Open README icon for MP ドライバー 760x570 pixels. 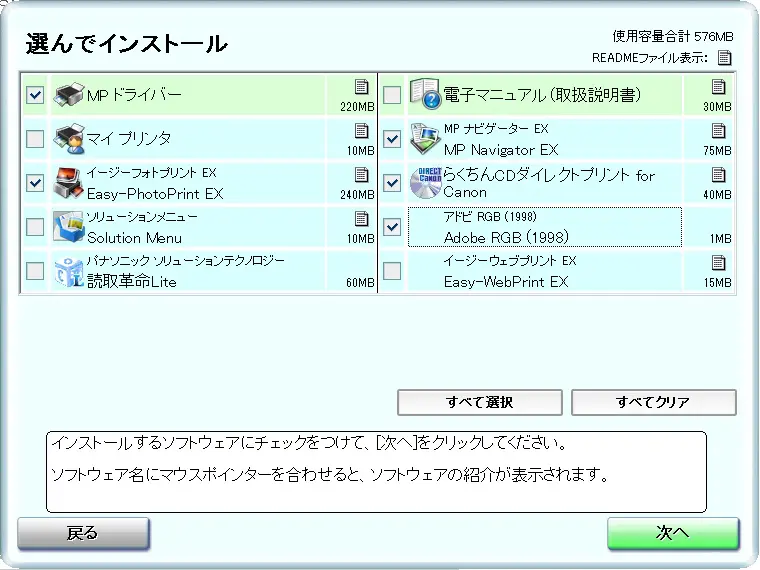tap(362, 87)
